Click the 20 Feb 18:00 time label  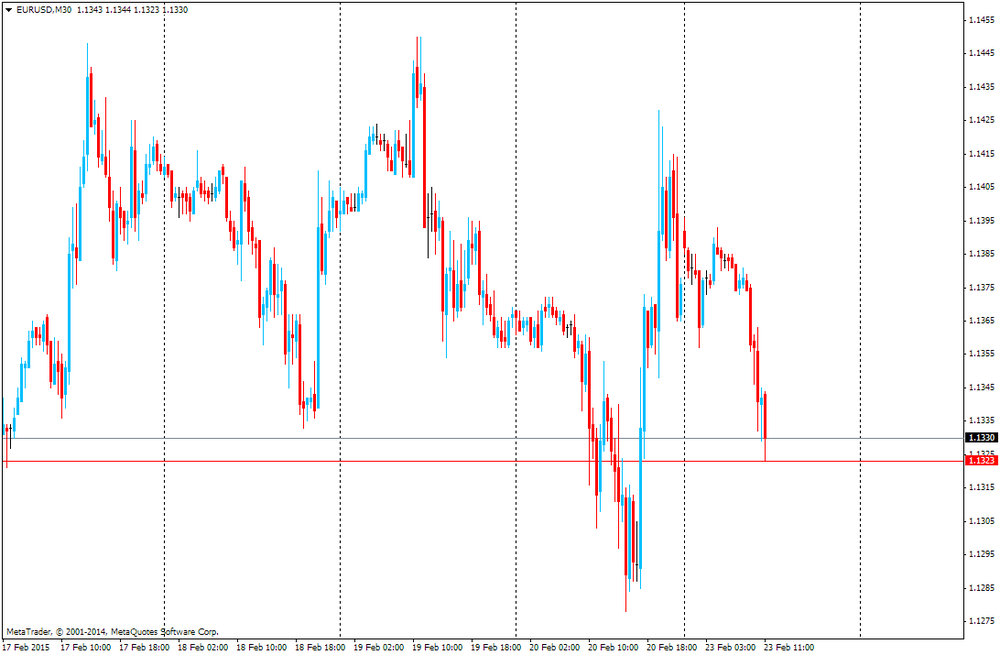(x=672, y=647)
